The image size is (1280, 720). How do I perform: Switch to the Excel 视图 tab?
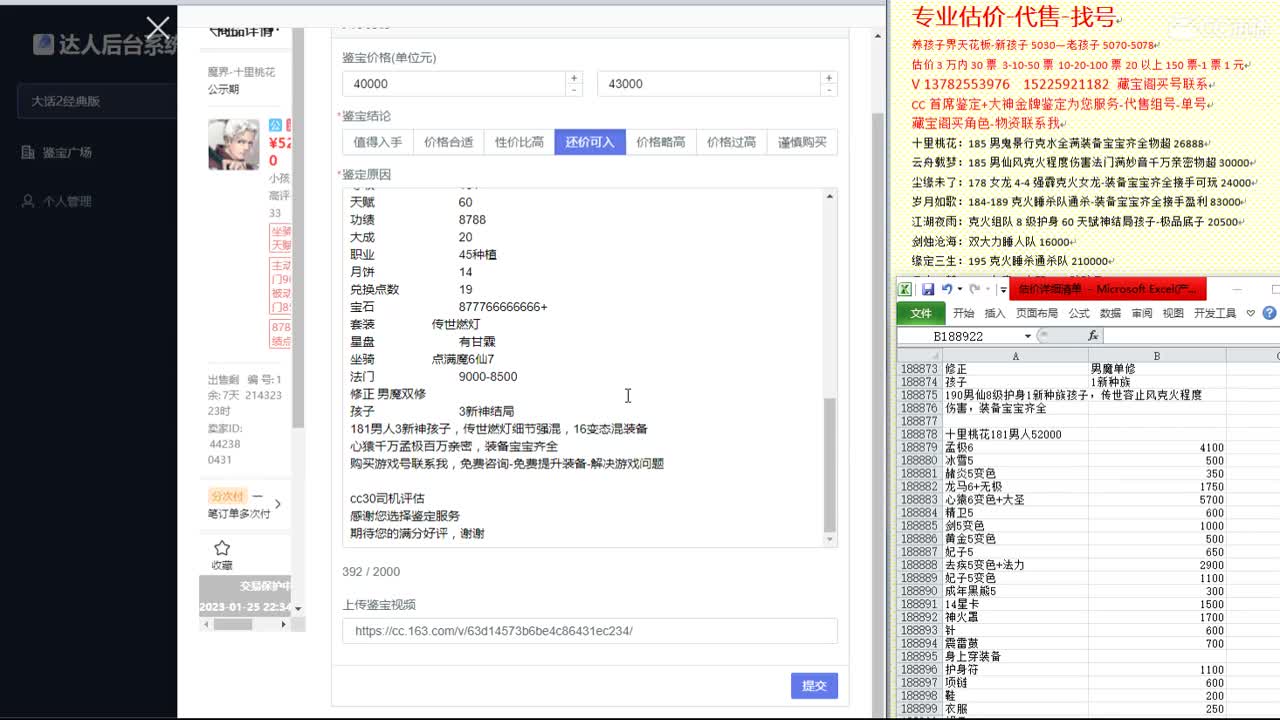point(1173,313)
